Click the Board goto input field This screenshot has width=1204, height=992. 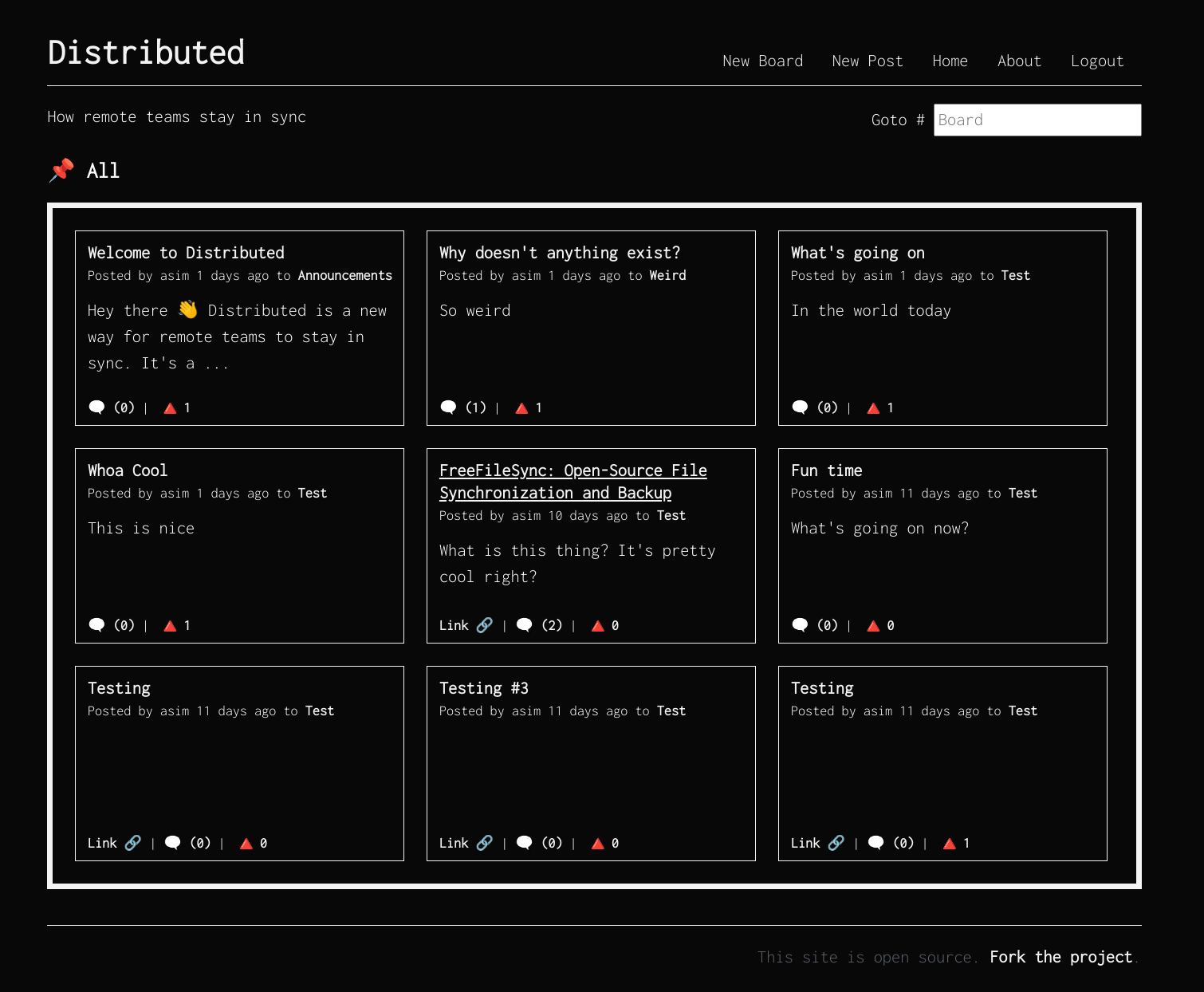click(1037, 120)
